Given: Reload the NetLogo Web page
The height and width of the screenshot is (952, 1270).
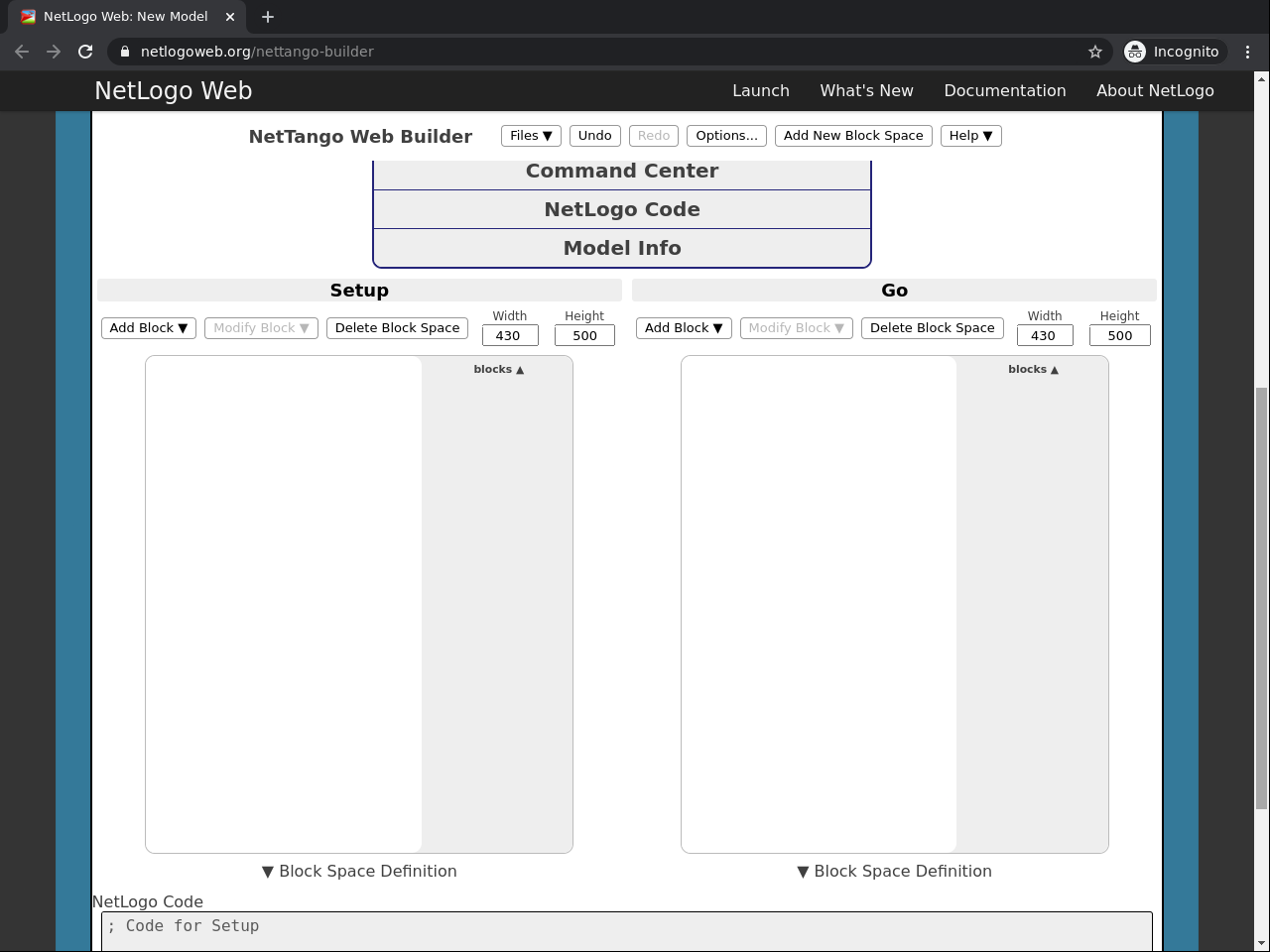Looking at the screenshot, I should (85, 52).
